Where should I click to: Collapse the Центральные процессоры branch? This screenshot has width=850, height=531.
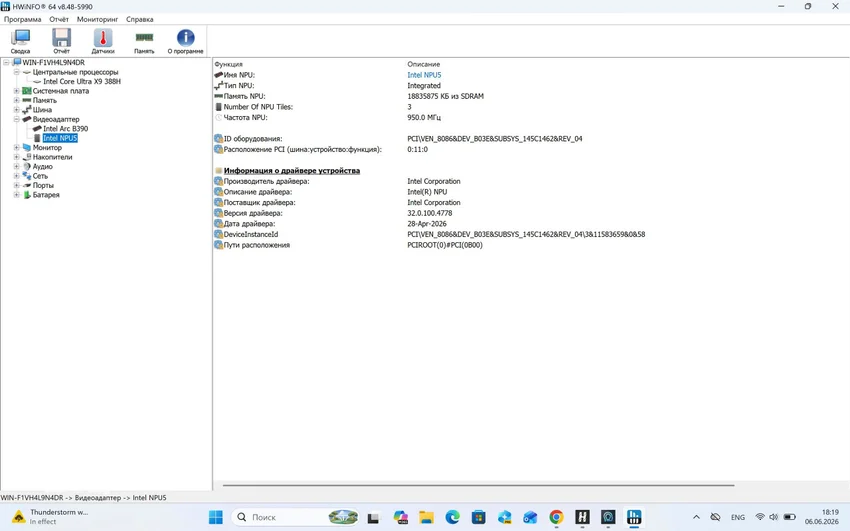(x=16, y=72)
